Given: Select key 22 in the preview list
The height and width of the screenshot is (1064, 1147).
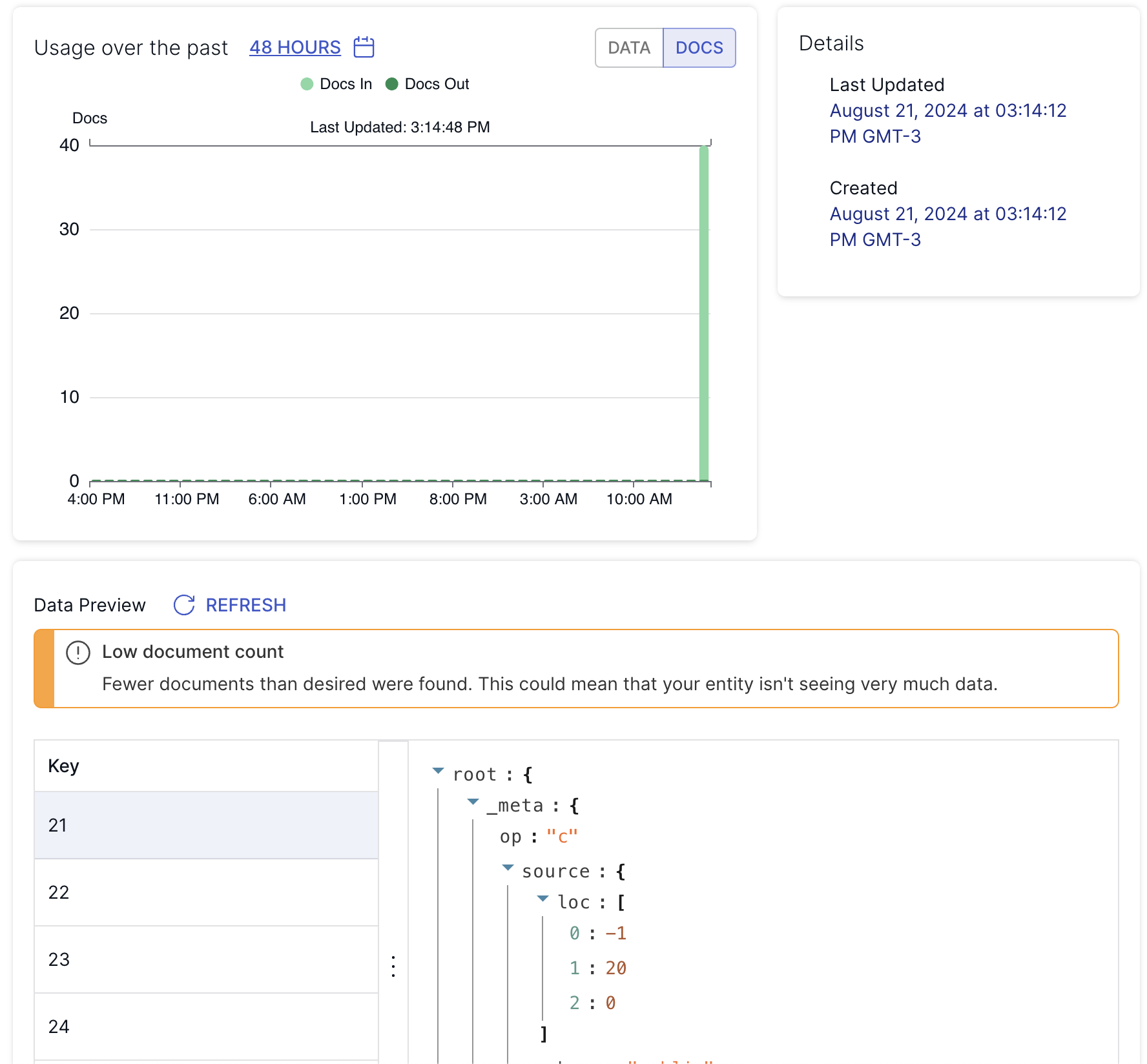Looking at the screenshot, I should coord(205,893).
